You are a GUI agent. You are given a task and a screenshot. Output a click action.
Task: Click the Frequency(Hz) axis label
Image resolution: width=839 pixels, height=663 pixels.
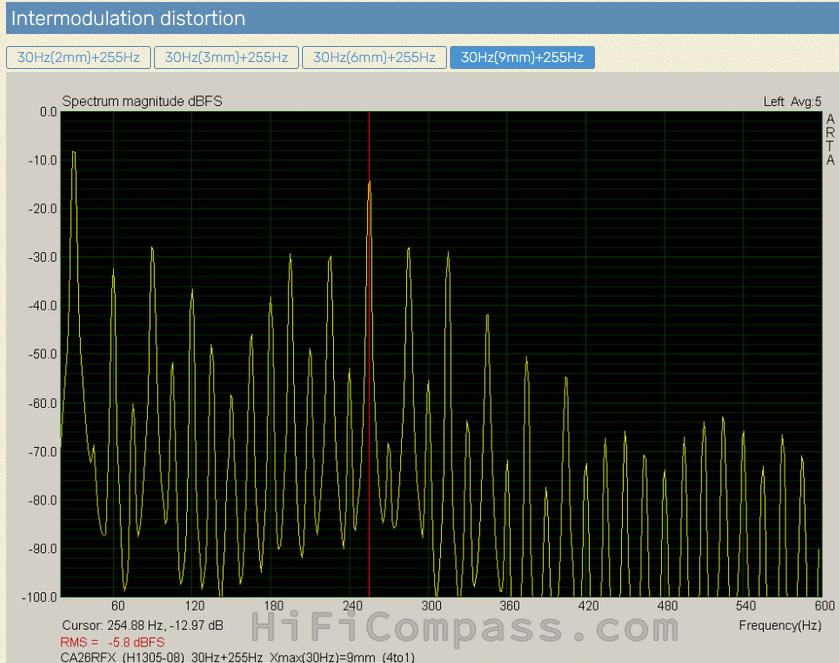tap(780, 625)
